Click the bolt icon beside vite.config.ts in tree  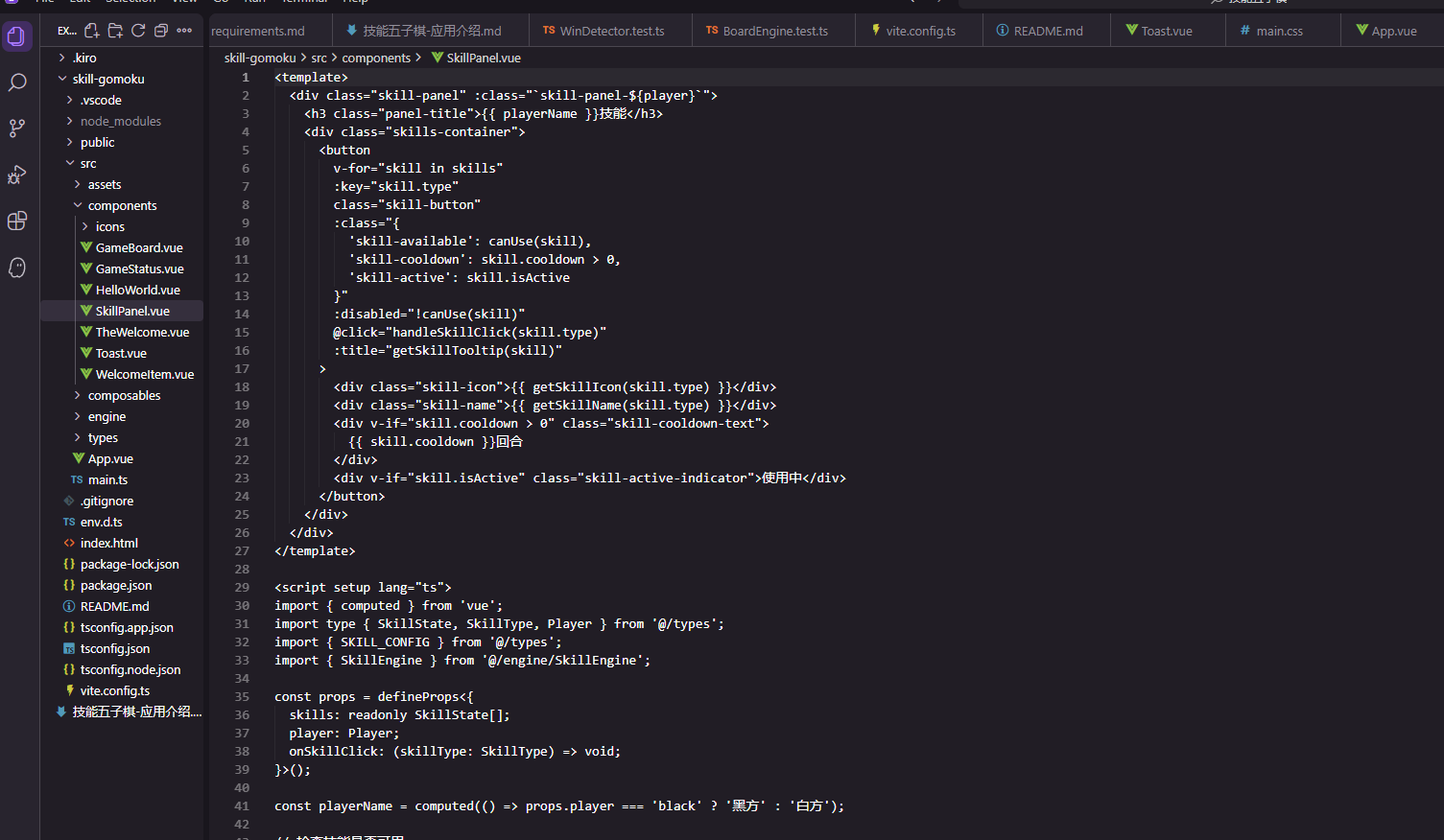69,690
